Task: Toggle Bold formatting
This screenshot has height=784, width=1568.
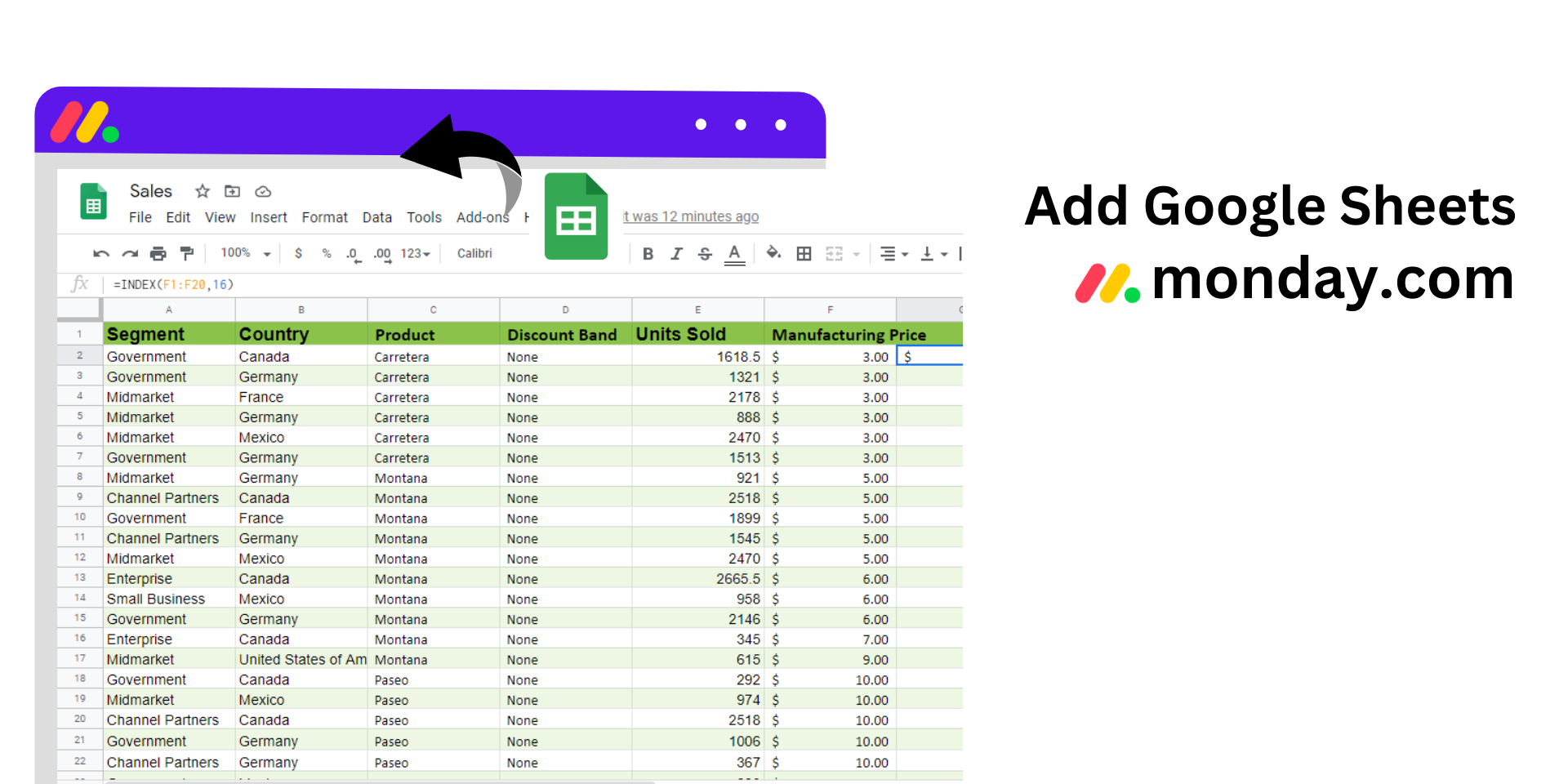Action: (648, 253)
